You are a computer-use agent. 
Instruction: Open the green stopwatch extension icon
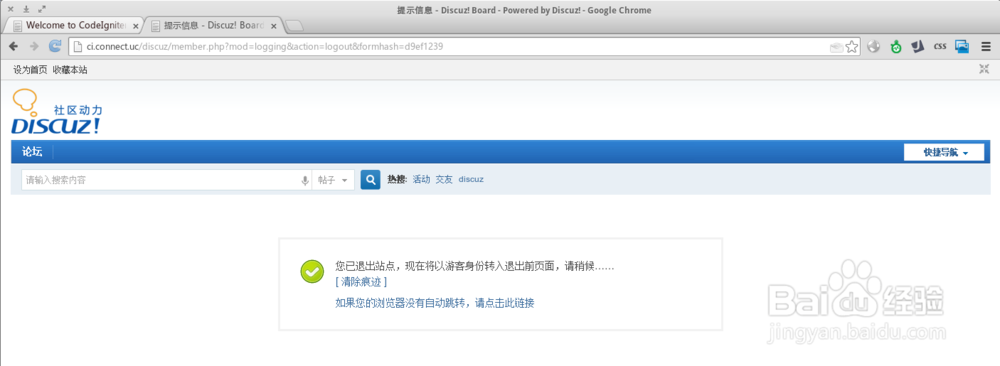896,47
